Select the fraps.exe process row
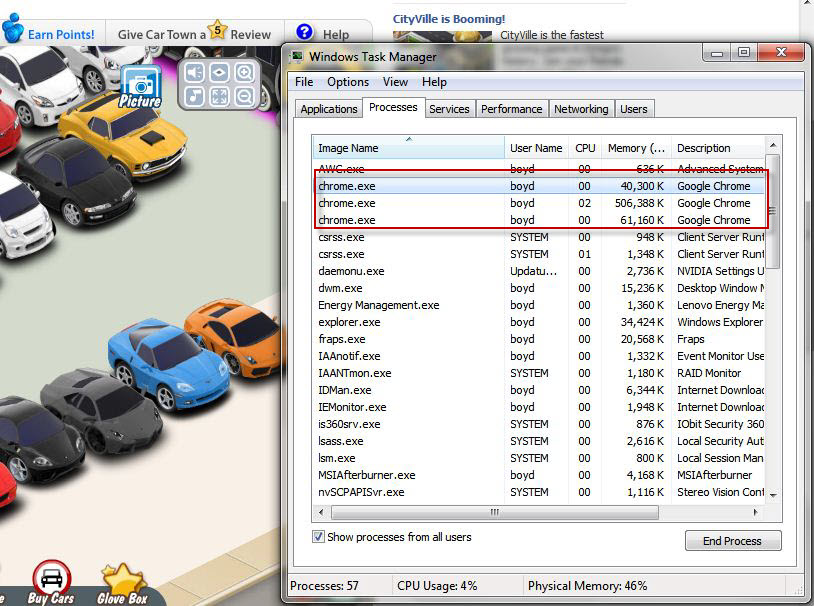 click(x=539, y=339)
